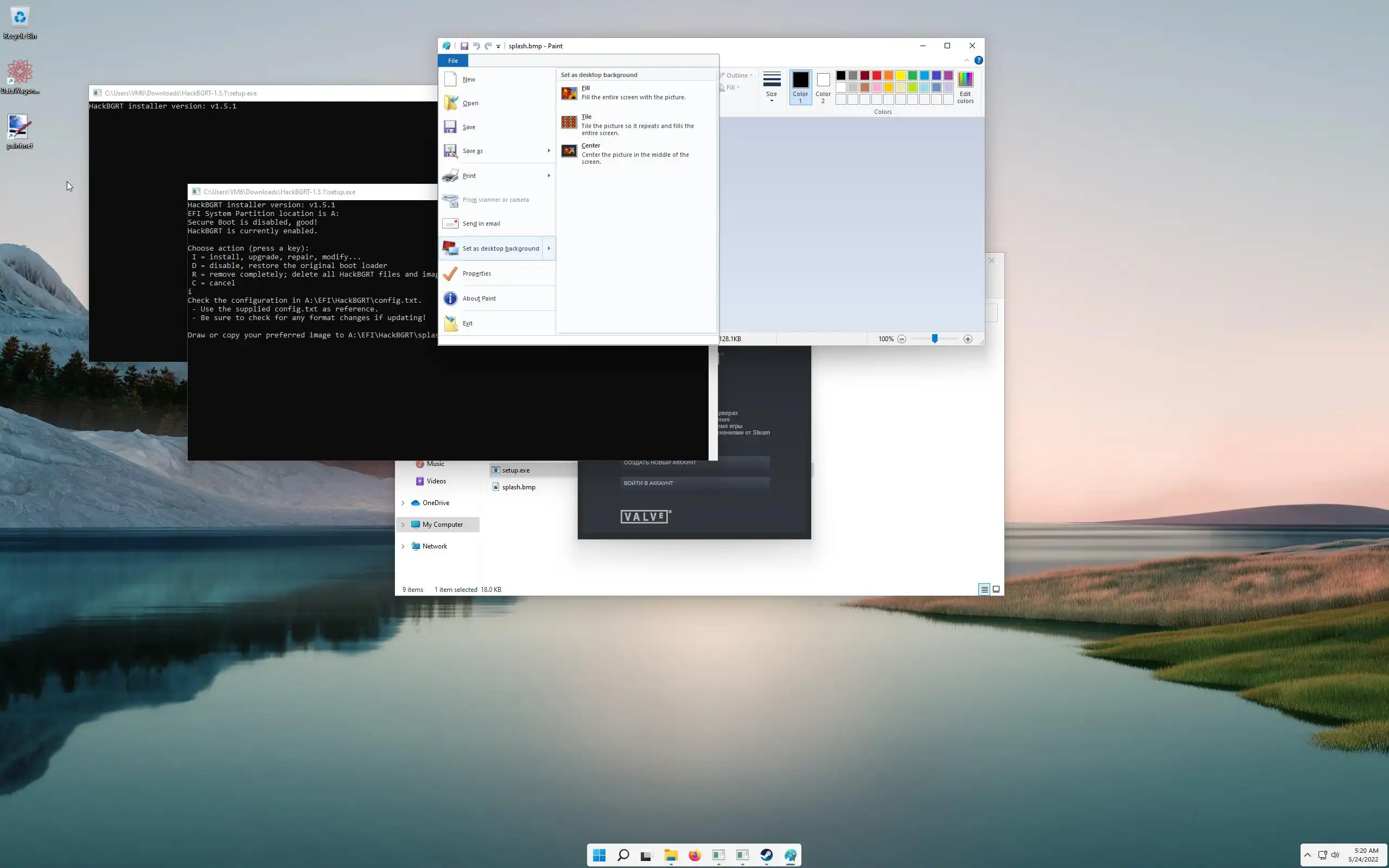This screenshot has height=868, width=1389.
Task: Select Color 1 toggle box
Action: click(800, 87)
